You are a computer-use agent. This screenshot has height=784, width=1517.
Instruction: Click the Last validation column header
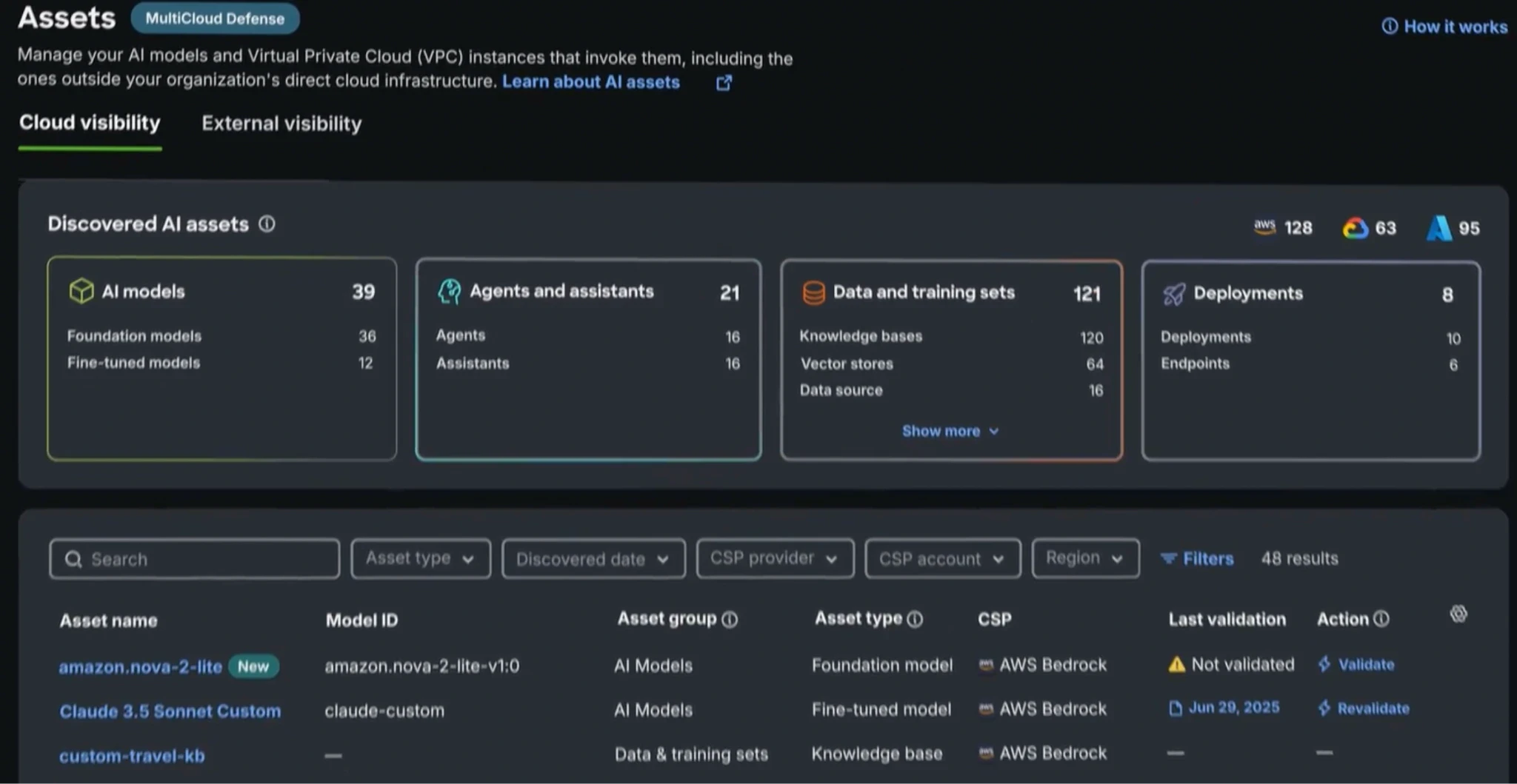click(x=1227, y=619)
